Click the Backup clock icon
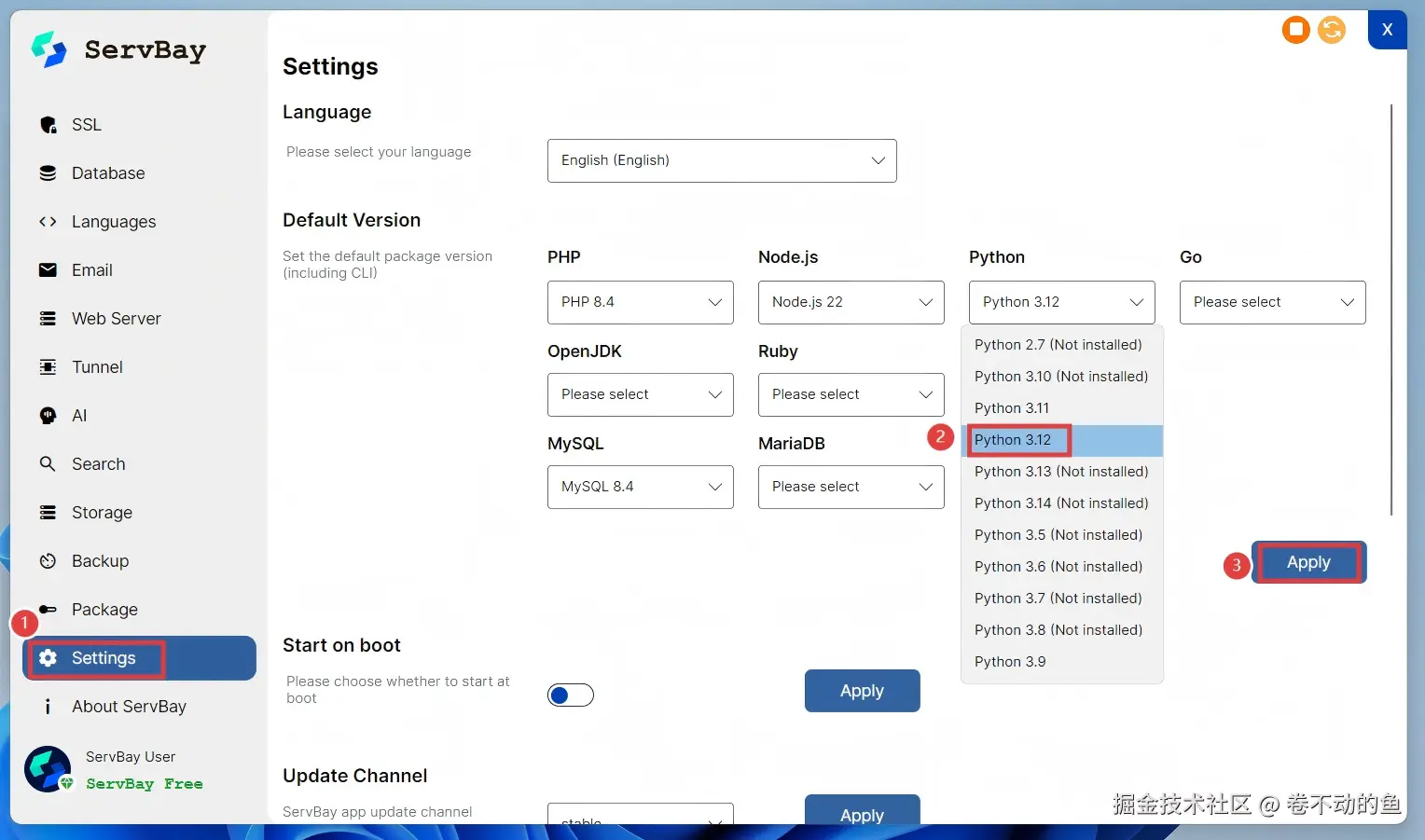Image resolution: width=1425 pixels, height=840 pixels. [x=48, y=561]
